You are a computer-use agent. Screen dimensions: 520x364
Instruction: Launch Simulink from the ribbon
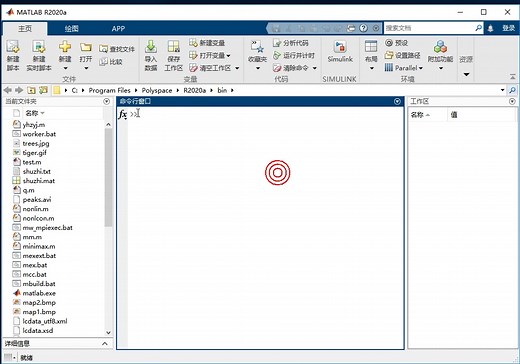click(x=340, y=51)
